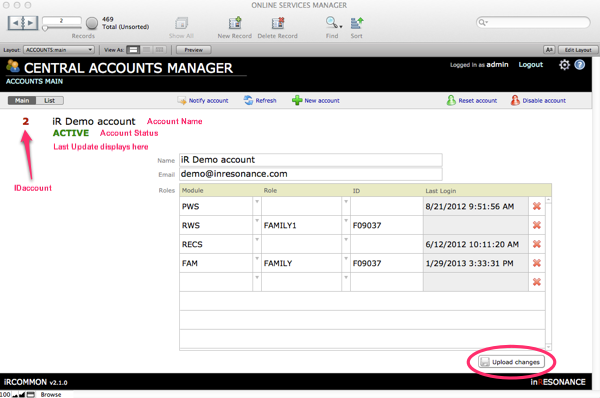Click the Preview button
This screenshot has width=600, height=398.
[194, 50]
